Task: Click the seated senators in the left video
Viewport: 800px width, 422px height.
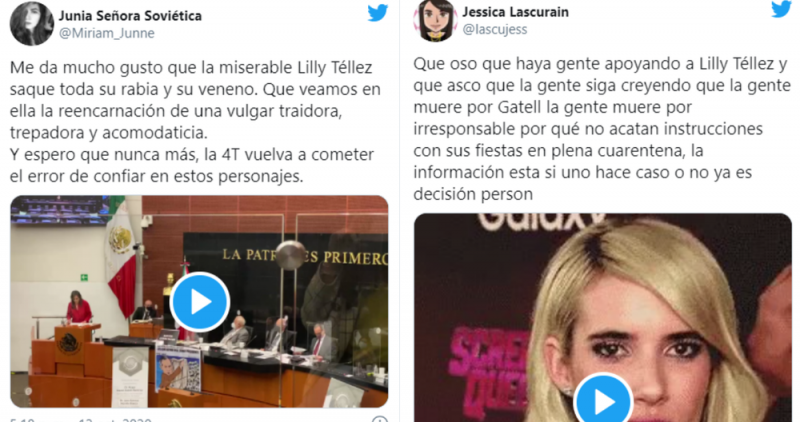Action: pyautogui.click(x=278, y=335)
